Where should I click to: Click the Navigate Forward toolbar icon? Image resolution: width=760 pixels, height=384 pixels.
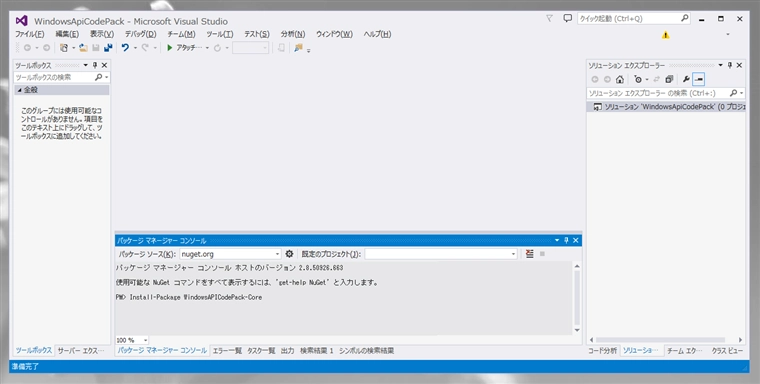46,48
